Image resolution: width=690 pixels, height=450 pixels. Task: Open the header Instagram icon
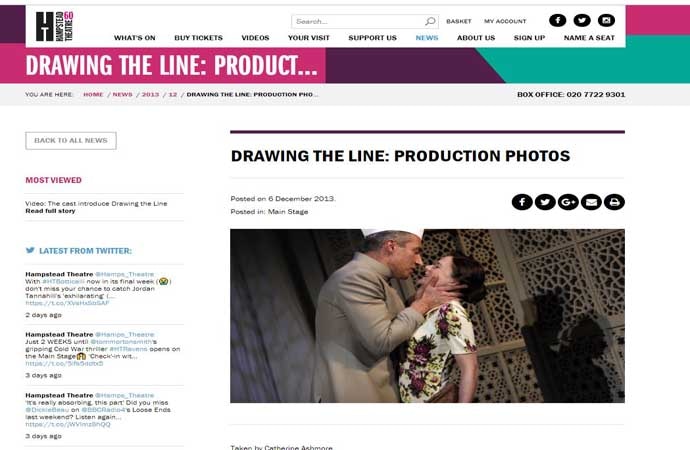606,20
